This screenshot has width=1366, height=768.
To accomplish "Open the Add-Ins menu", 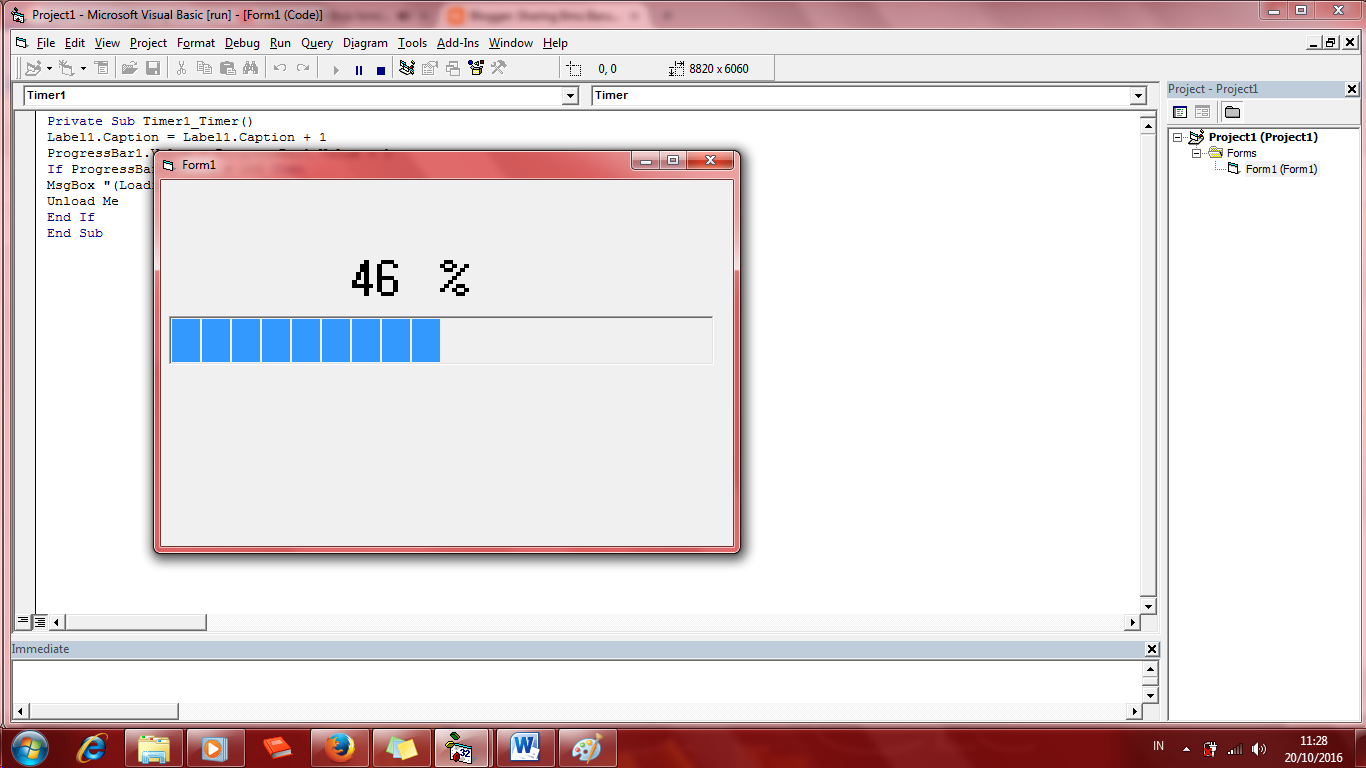I will click(x=458, y=43).
